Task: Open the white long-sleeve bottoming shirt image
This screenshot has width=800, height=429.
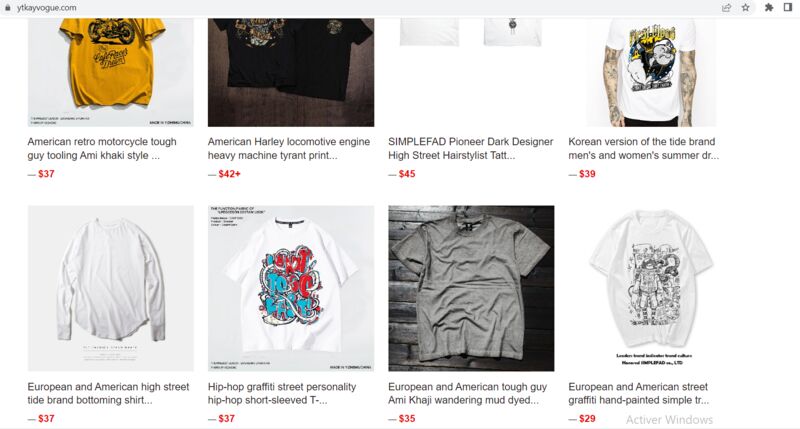Action: (111, 288)
